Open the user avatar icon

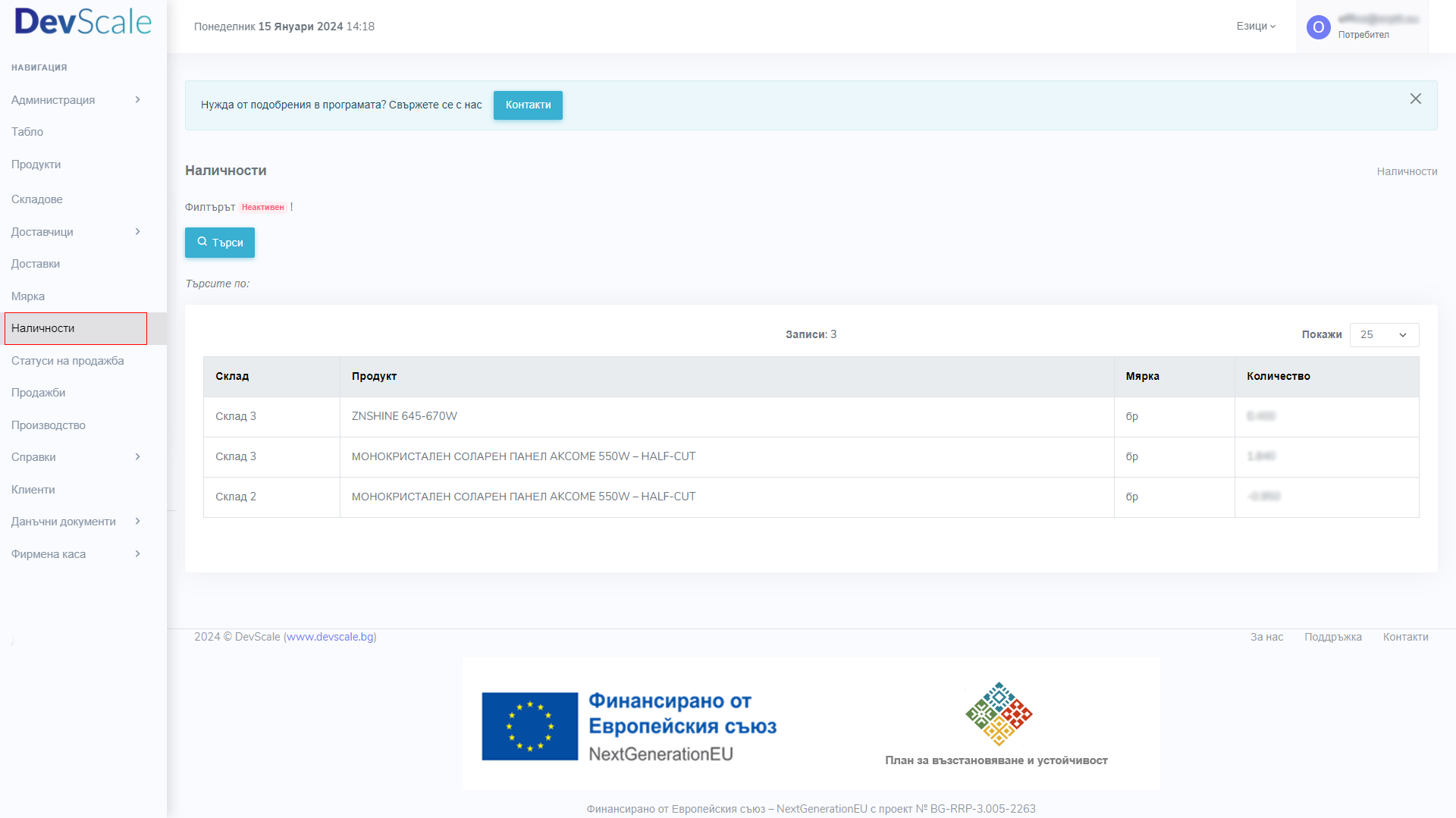tap(1318, 27)
